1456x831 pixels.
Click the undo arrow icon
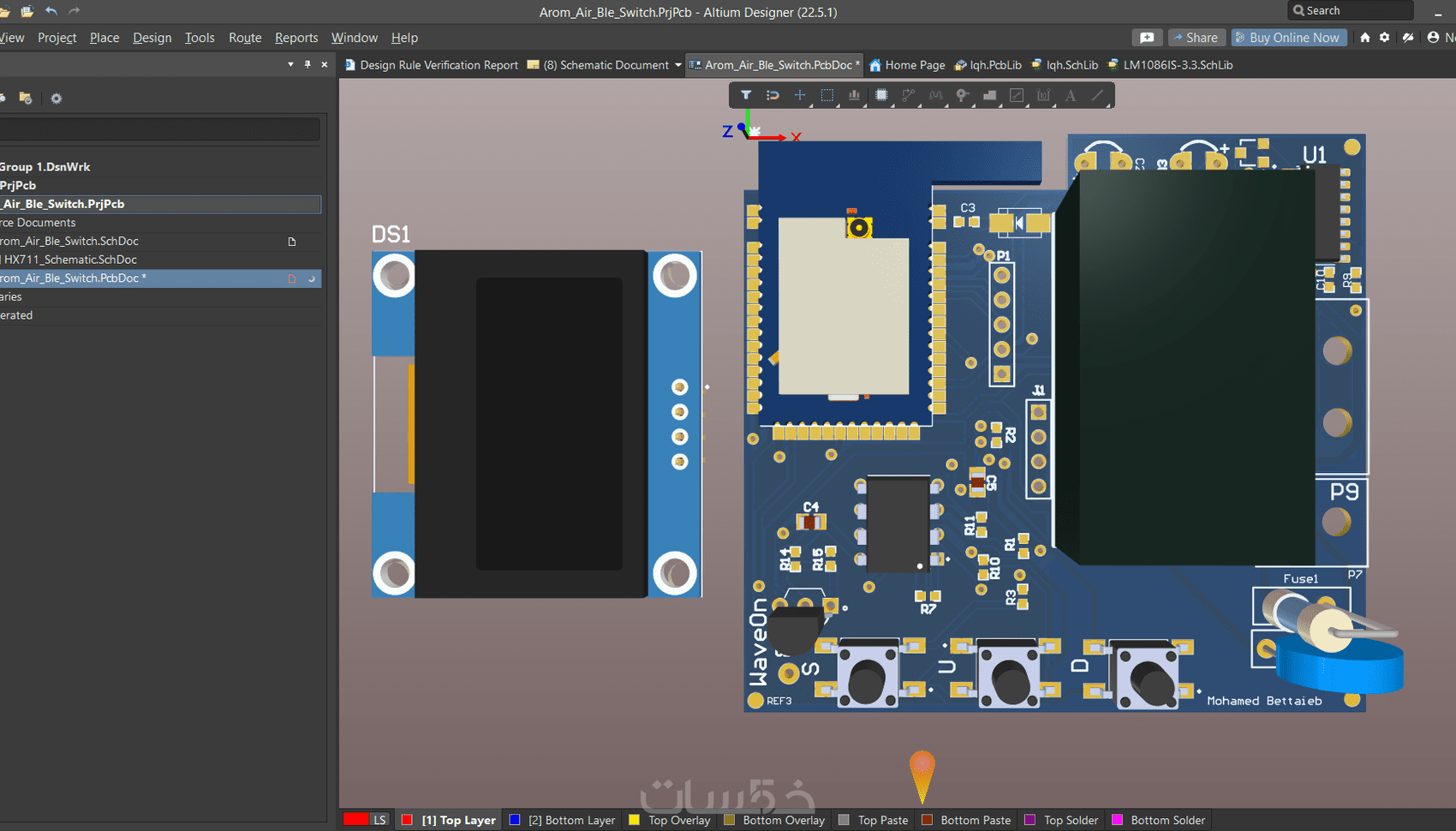click(51, 11)
